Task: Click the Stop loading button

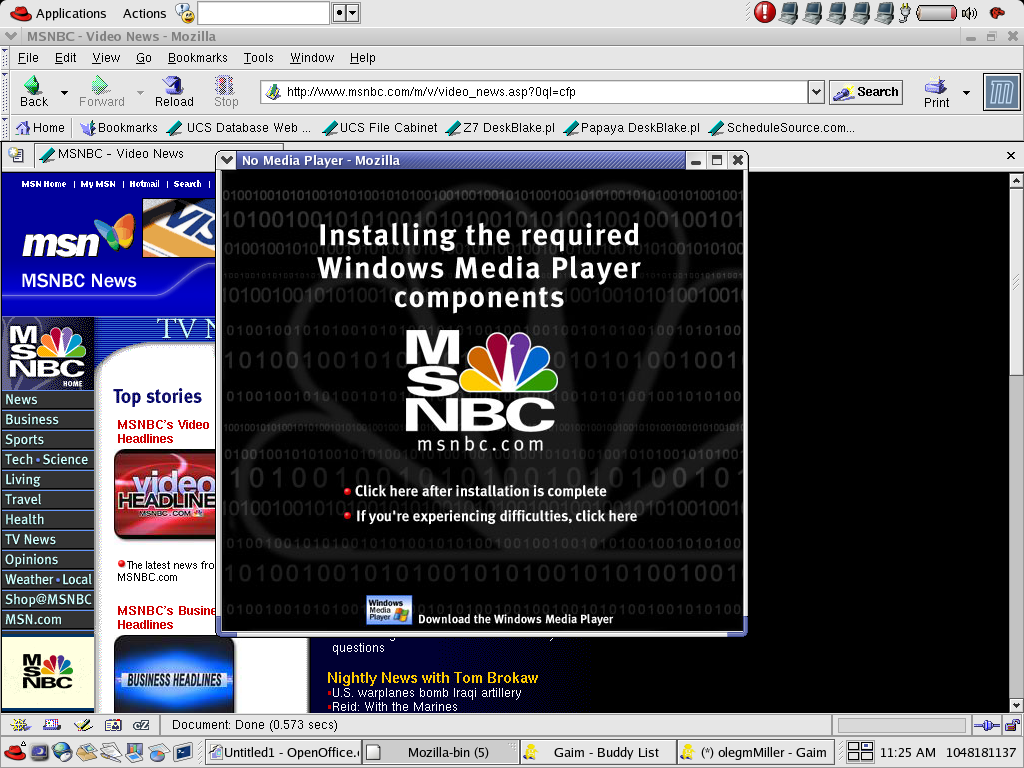Action: (225, 91)
